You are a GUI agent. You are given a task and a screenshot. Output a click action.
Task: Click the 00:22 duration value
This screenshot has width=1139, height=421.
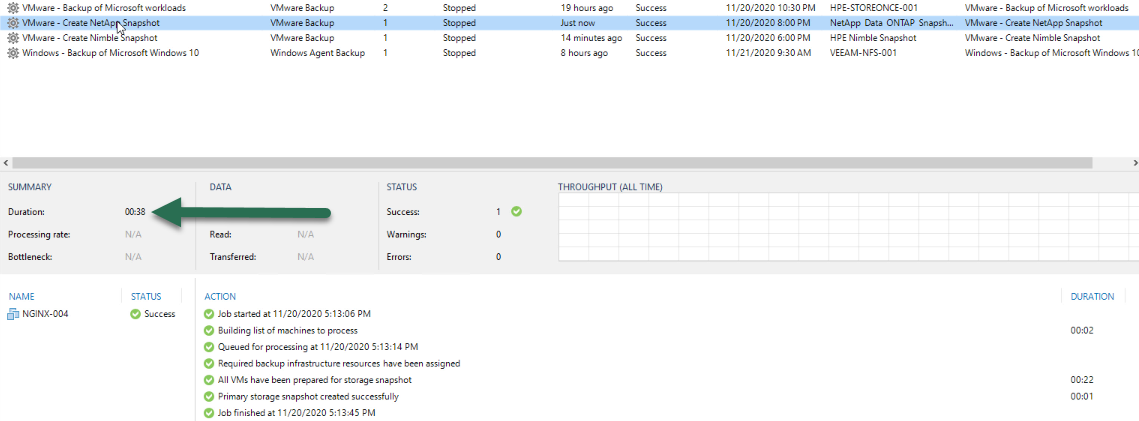(1082, 380)
